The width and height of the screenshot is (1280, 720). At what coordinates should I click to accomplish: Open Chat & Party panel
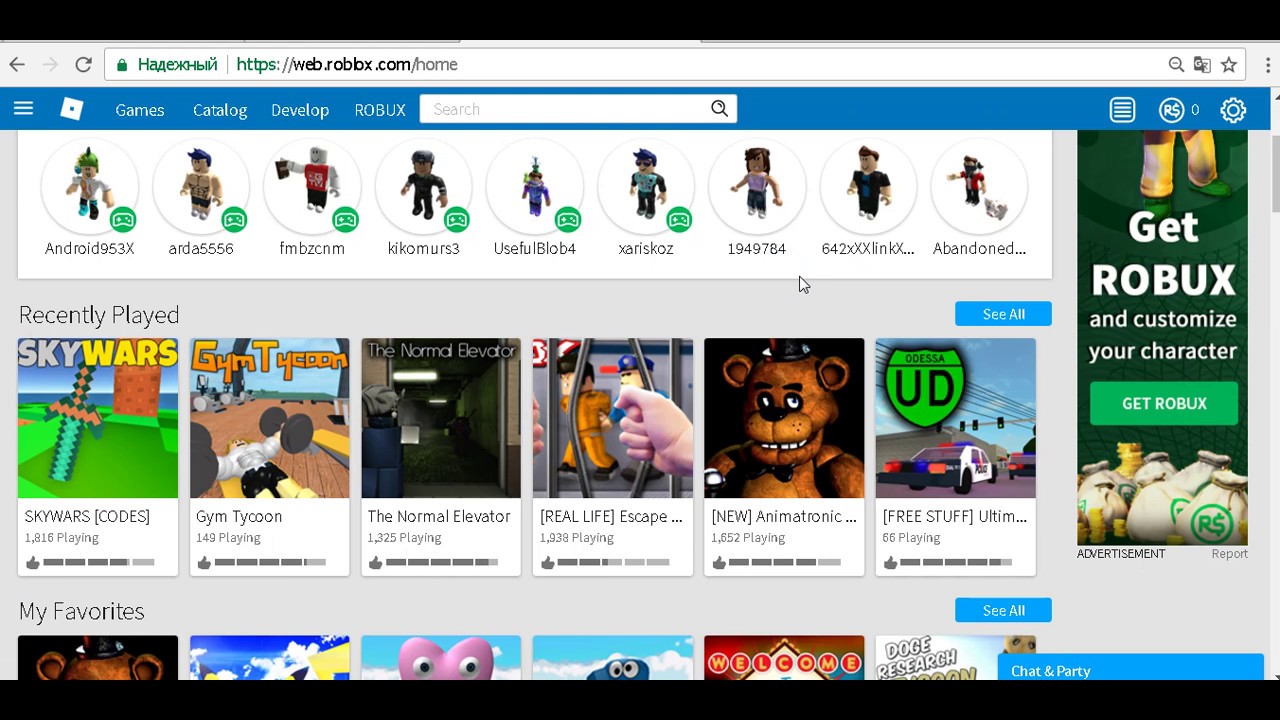tap(1130, 670)
